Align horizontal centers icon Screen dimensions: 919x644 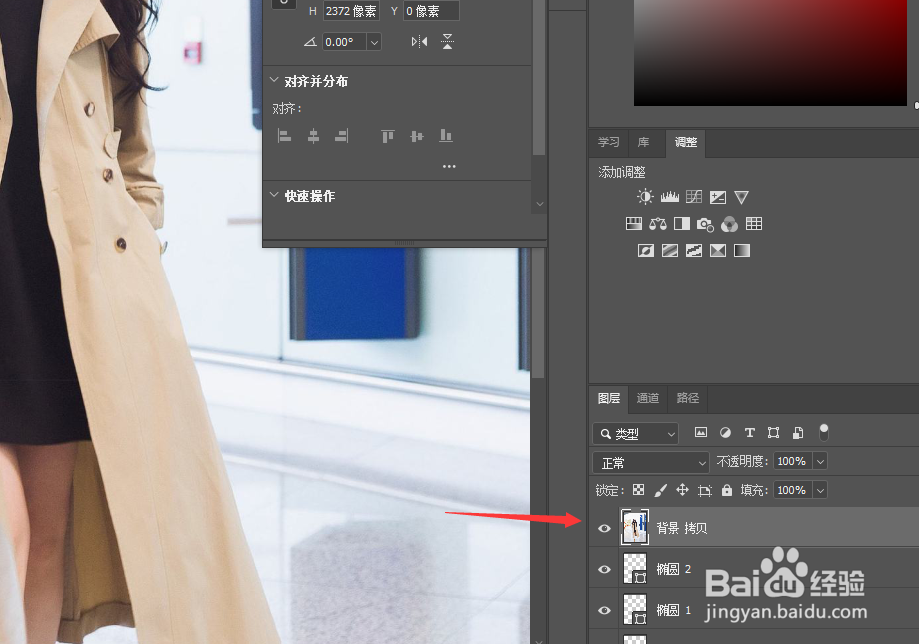[314, 136]
